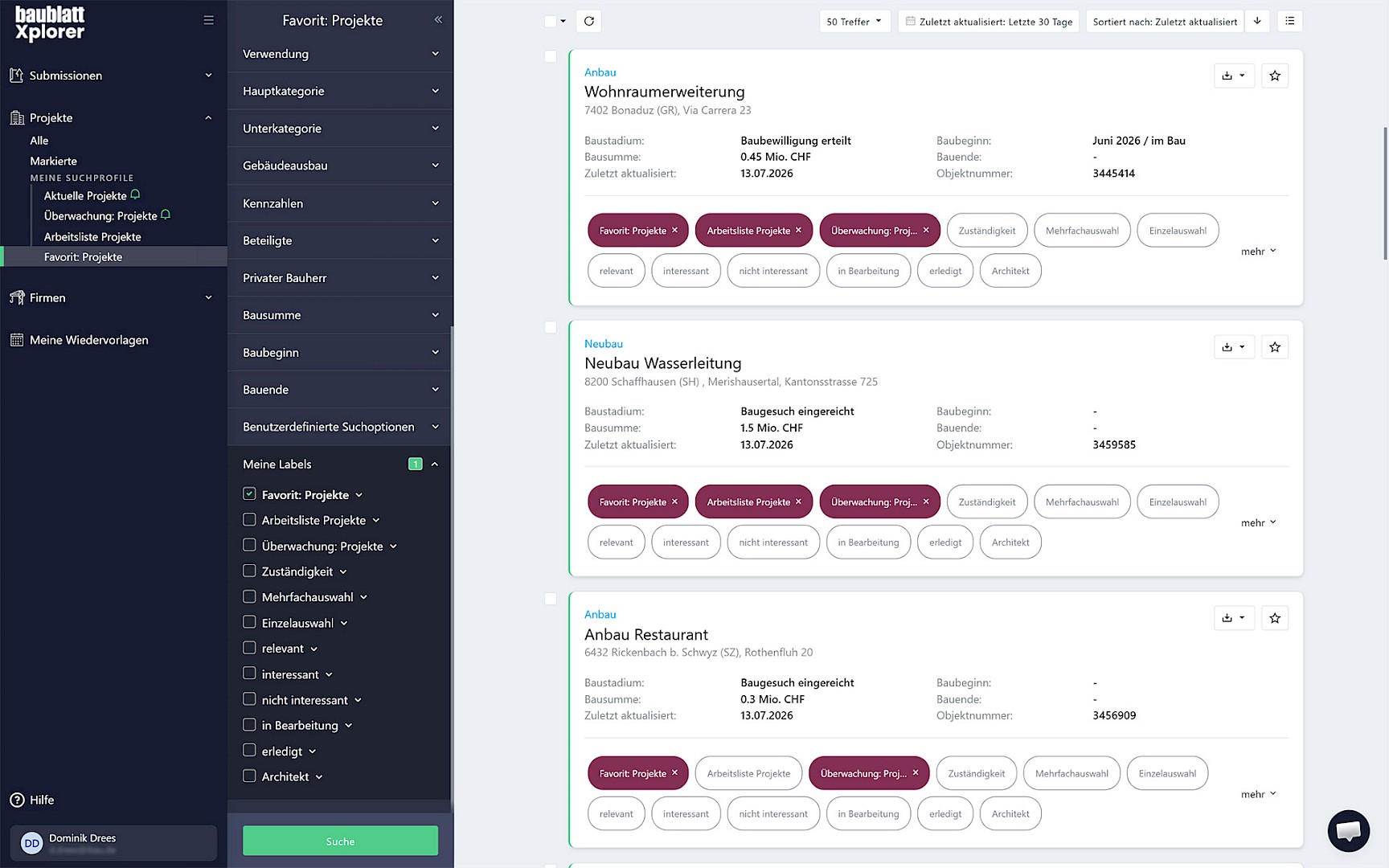Open the Wohnraumerweiterung project title
Screen dimensions: 1389x868
(x=665, y=92)
